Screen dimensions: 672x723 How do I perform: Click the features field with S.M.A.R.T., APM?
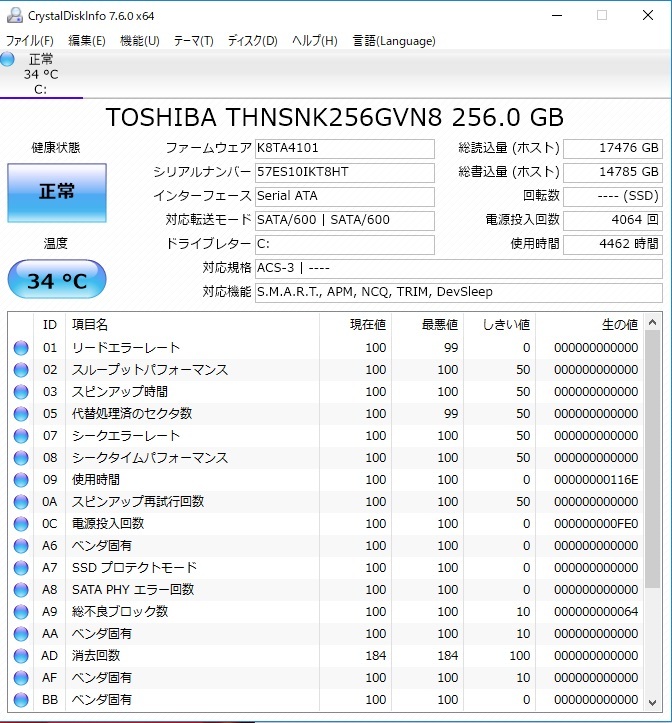[x=458, y=292]
